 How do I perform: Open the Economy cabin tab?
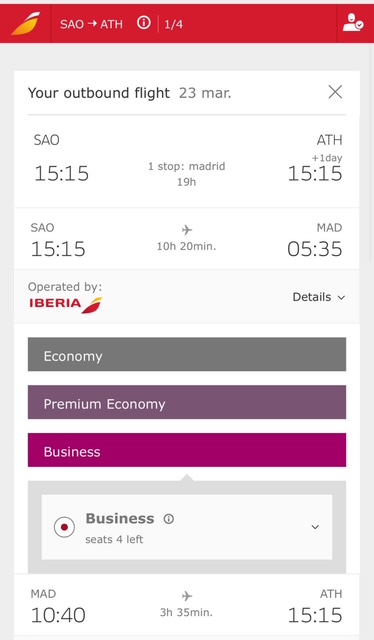[187, 354]
